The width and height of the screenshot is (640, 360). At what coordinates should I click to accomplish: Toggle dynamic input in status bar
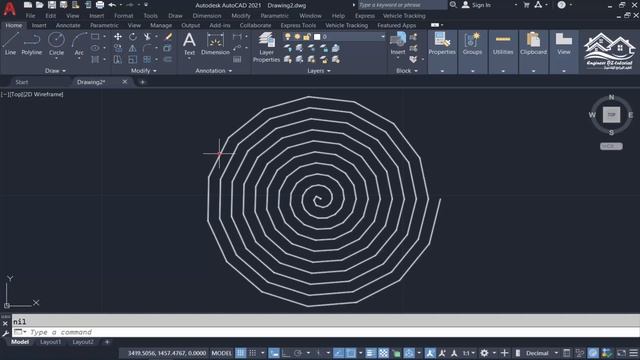tap(274, 353)
